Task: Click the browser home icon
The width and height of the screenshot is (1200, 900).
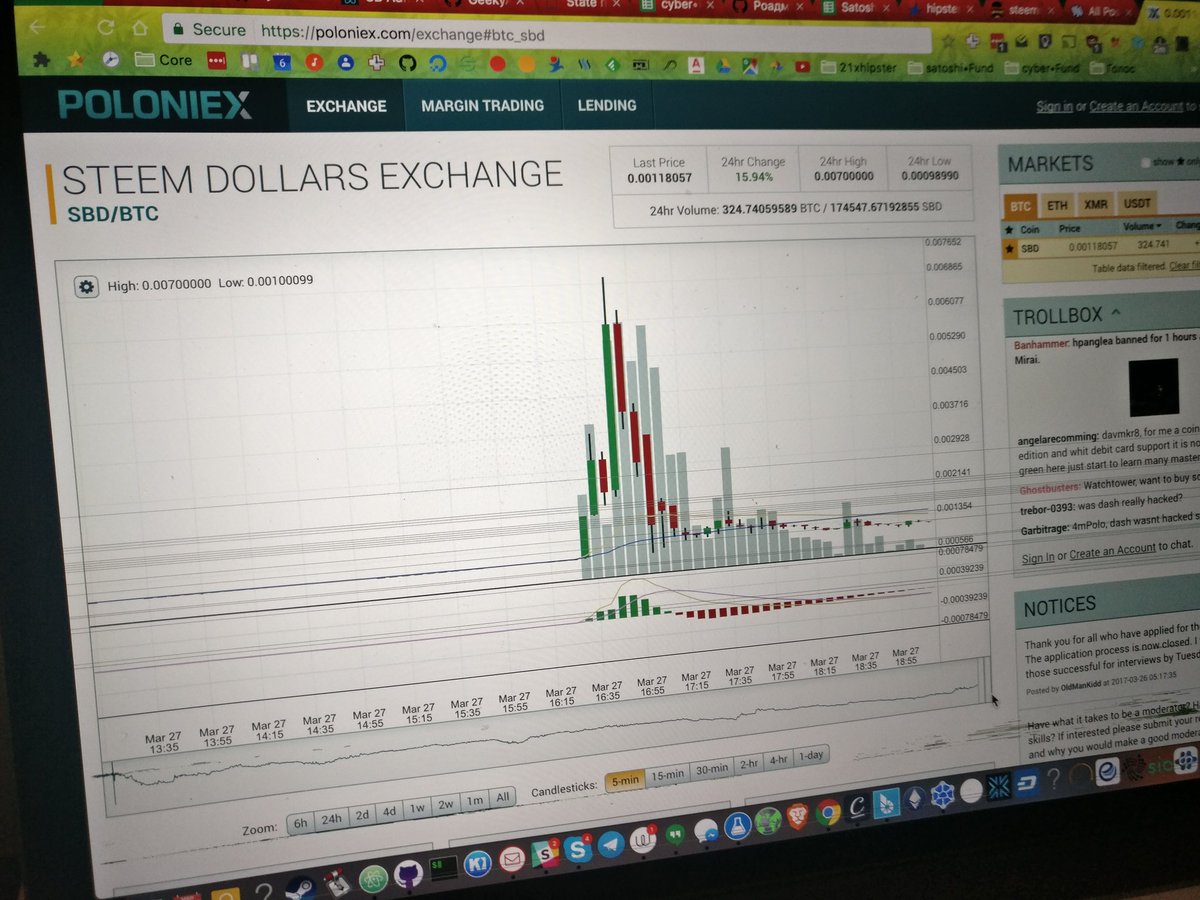Action: (139, 28)
